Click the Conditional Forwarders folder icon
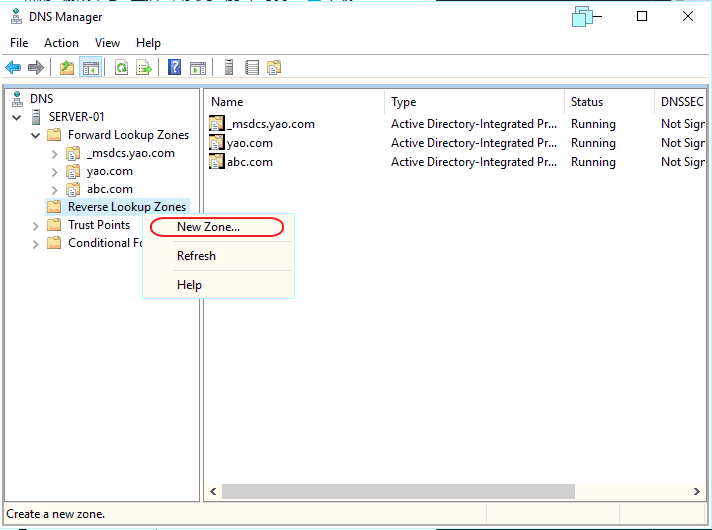Screen dimensions: 712x530 [x=54, y=243]
